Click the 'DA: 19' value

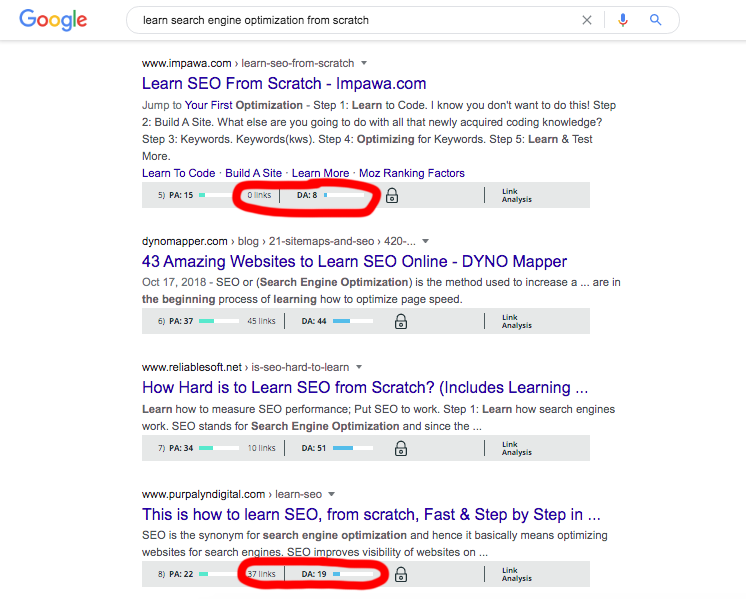314,574
